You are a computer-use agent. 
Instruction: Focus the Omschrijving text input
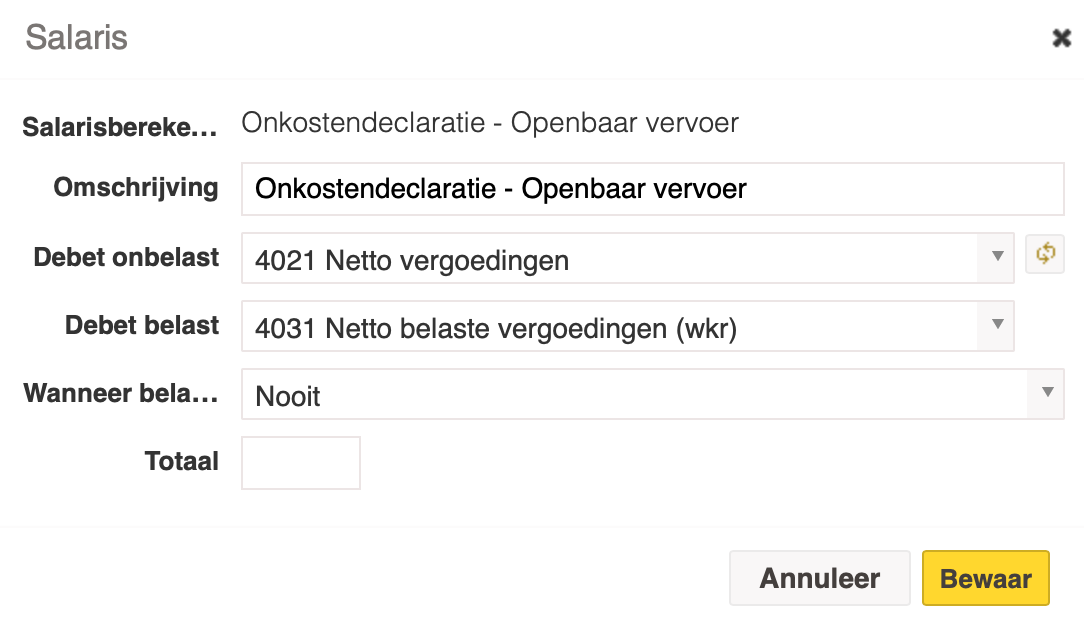coord(653,189)
